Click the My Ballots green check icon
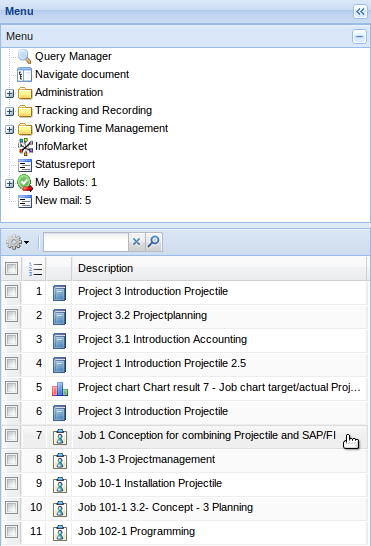This screenshot has height=546, width=371. 25,183
